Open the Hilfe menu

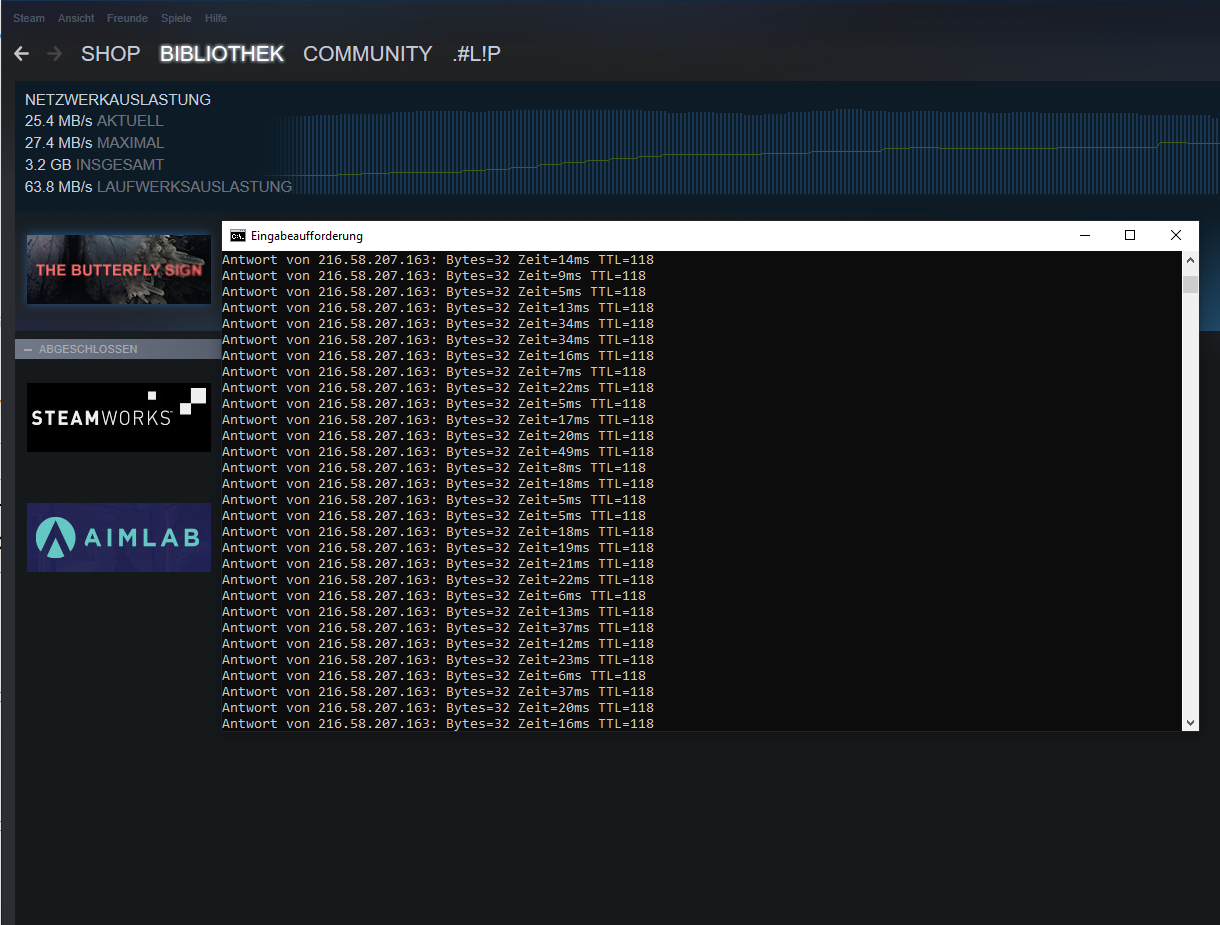point(215,18)
